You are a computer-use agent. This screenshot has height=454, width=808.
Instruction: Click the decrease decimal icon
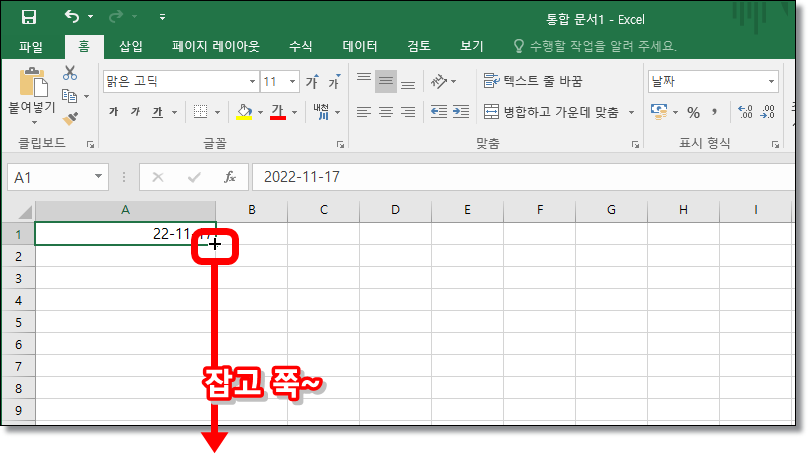tap(768, 111)
